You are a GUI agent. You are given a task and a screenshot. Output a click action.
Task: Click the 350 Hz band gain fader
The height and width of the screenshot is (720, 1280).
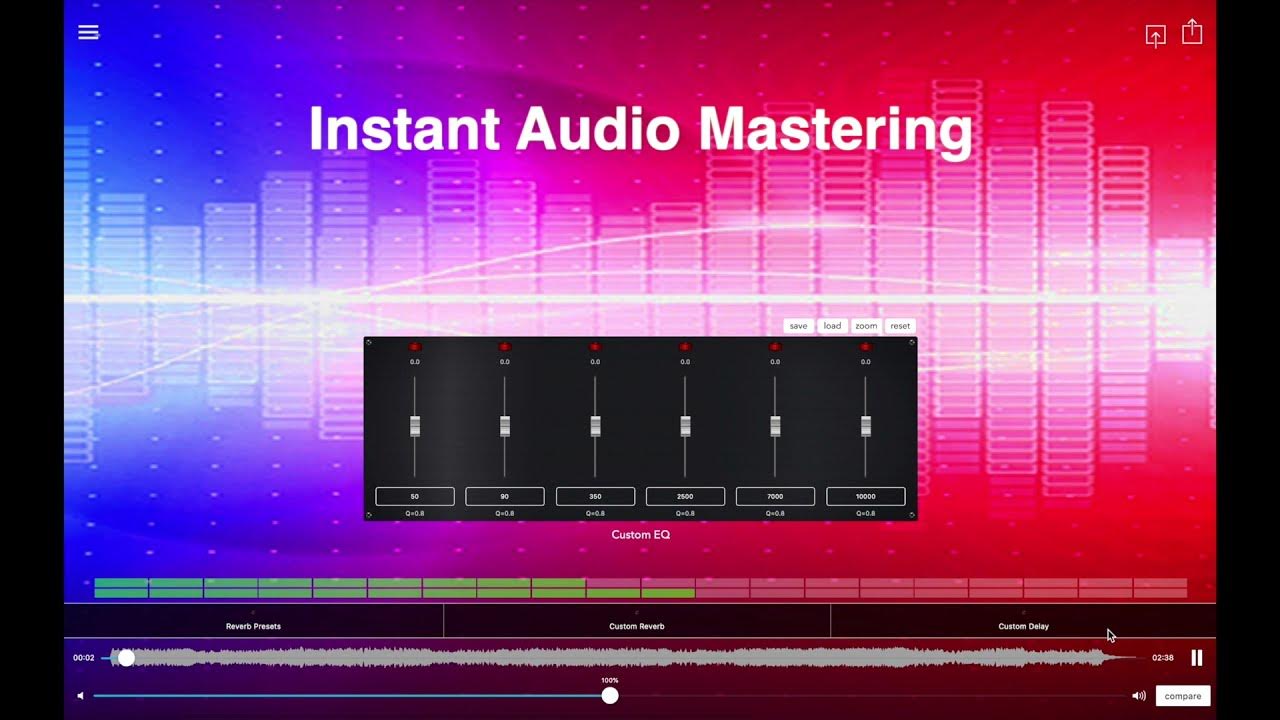pyautogui.click(x=595, y=426)
